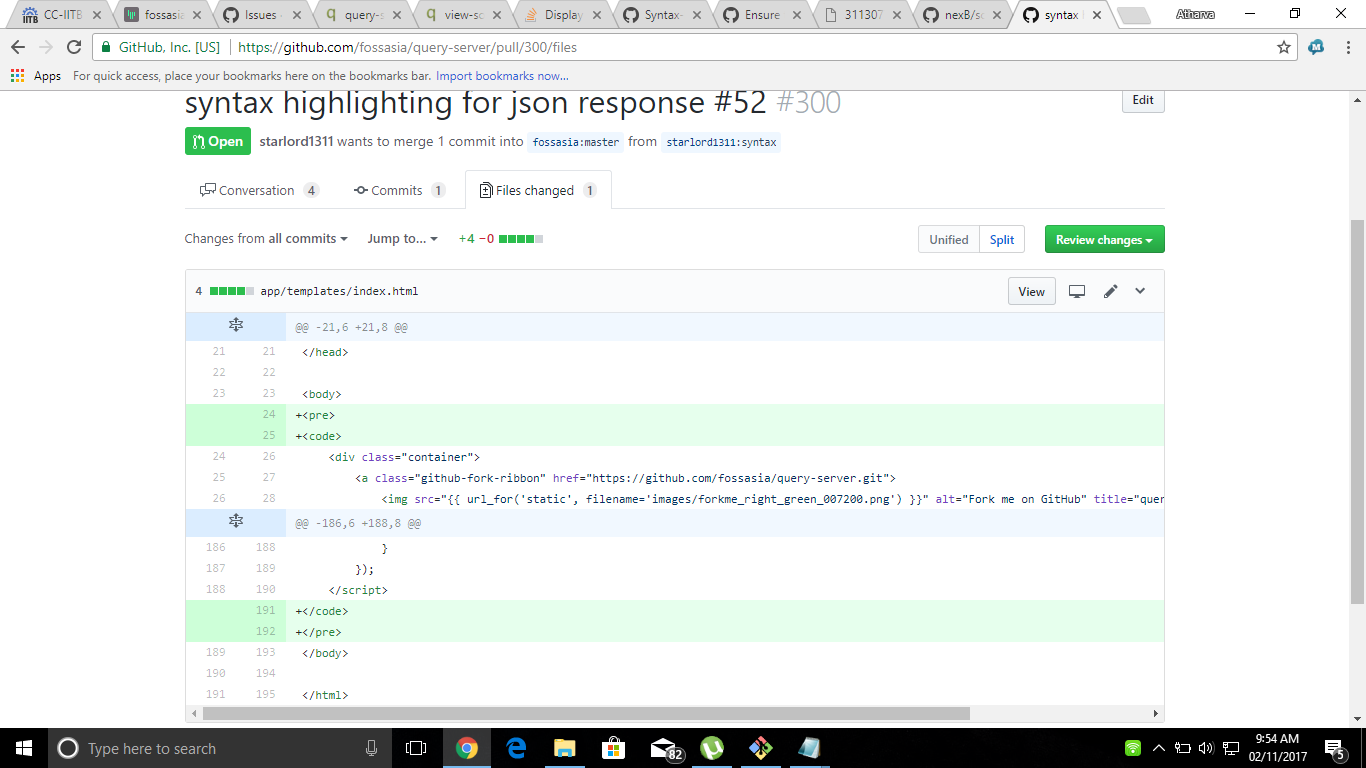This screenshot has width=1366, height=768.
Task: Open Chrome menu three dots
Action: click(1346, 47)
